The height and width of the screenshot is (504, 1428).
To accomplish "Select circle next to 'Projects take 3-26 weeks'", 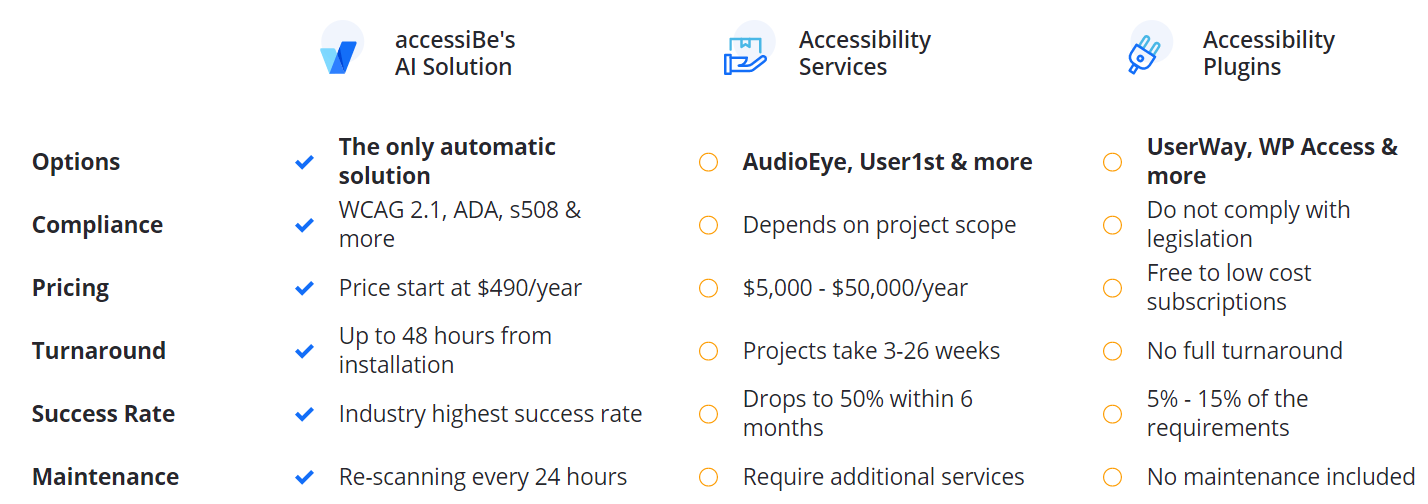I will (708, 351).
